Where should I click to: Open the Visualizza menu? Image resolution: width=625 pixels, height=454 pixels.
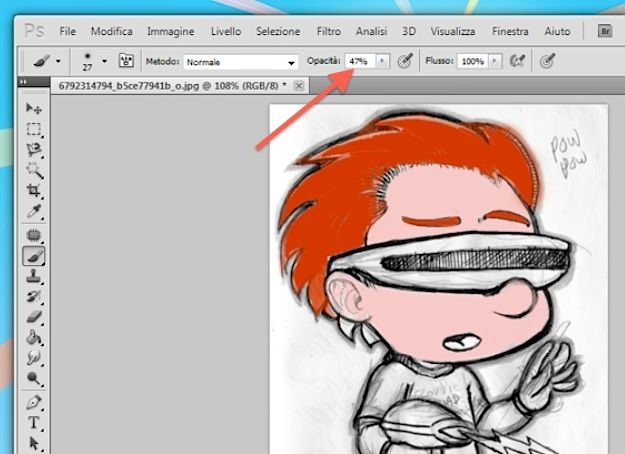[452, 31]
